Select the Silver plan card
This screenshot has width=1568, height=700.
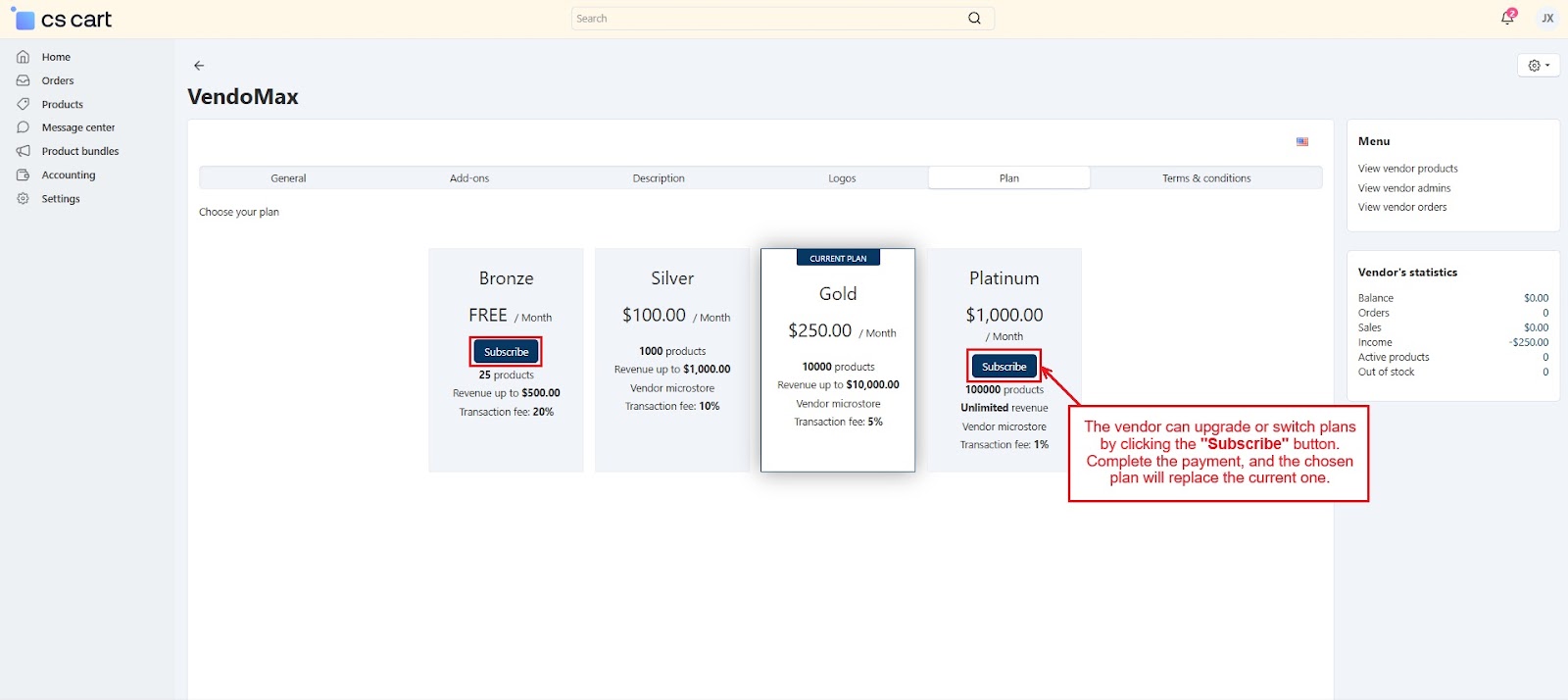point(672,360)
